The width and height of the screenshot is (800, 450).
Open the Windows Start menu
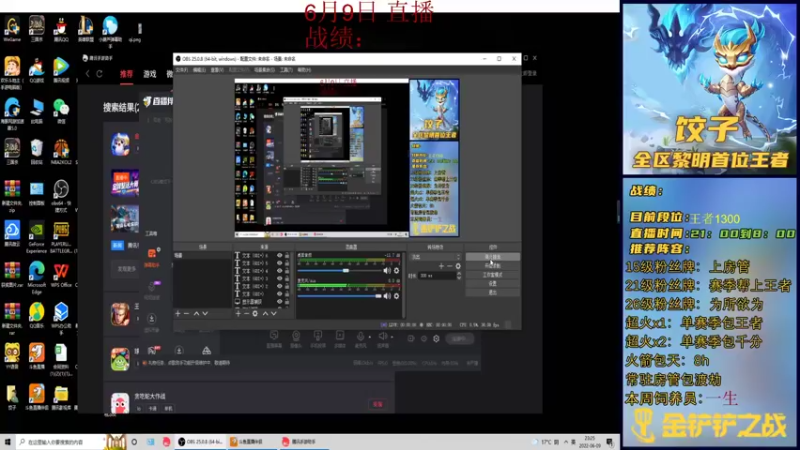tap(8, 442)
